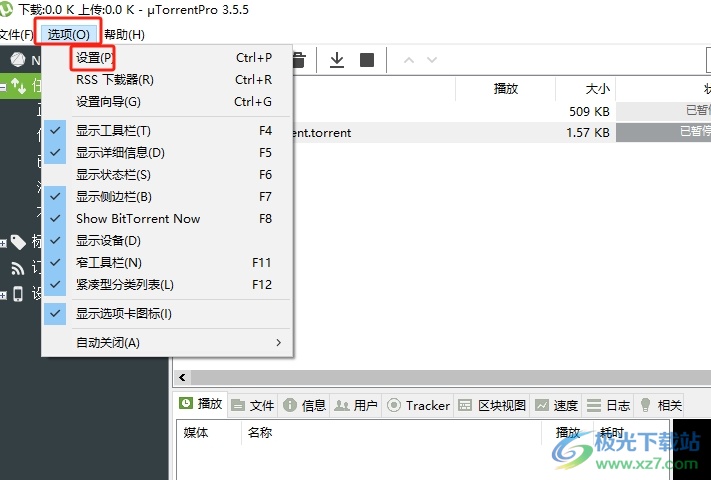Image resolution: width=711 pixels, height=480 pixels.
Task: Open RSS 下载器(R) menu entry
Action: [x=168, y=80]
